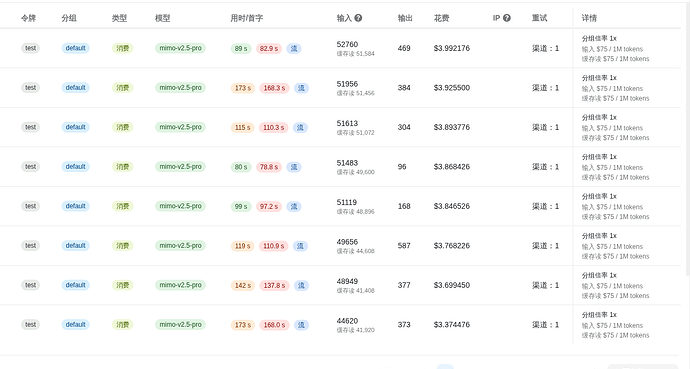Click the 用时/首字 column header

[x=246, y=18]
